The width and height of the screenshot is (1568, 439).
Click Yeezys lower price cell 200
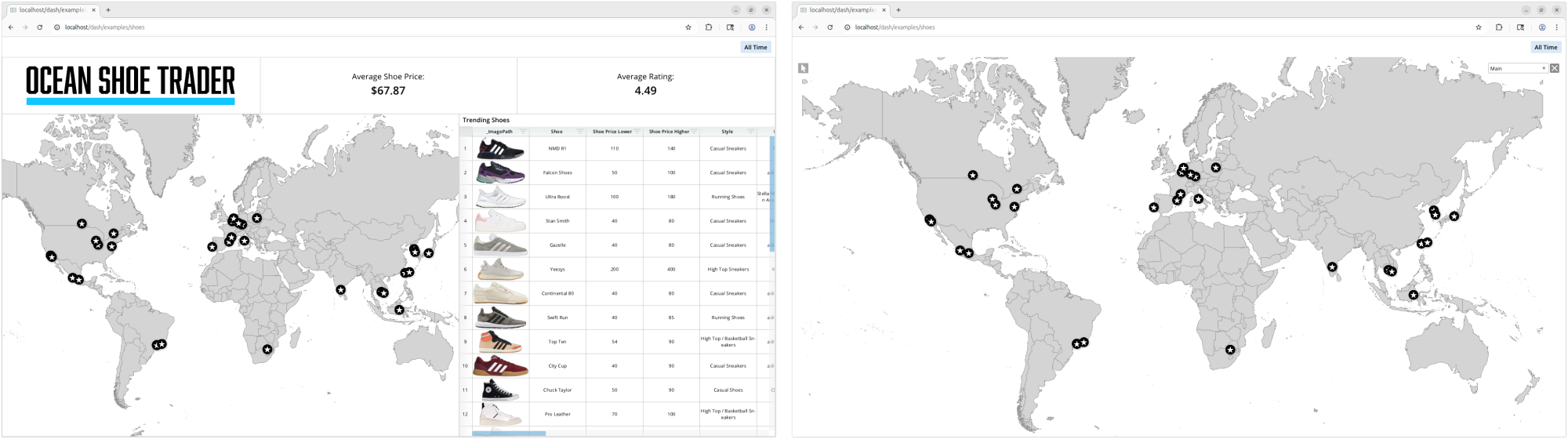[615, 269]
